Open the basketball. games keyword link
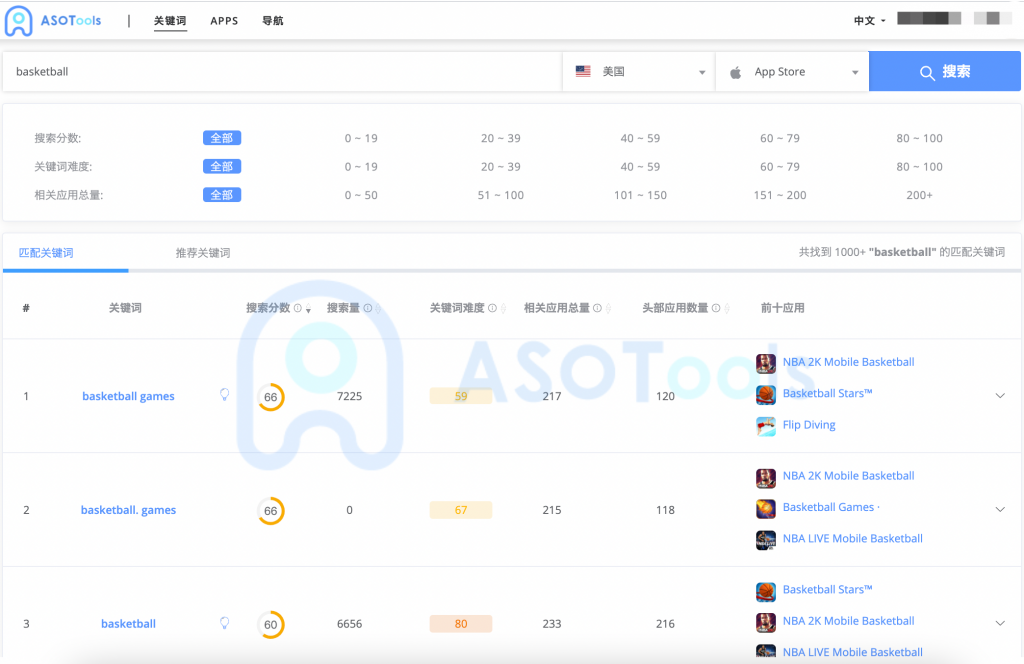 coord(128,510)
